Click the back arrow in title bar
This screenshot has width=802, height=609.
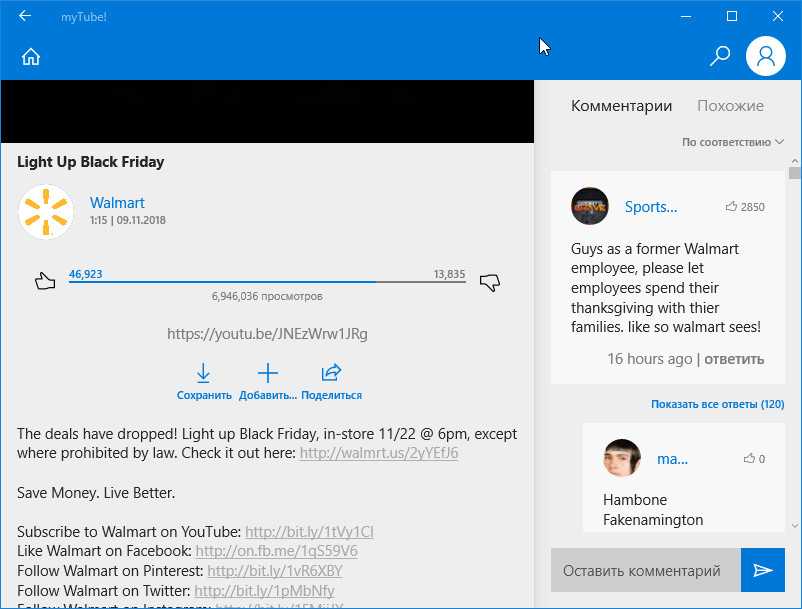click(x=25, y=16)
